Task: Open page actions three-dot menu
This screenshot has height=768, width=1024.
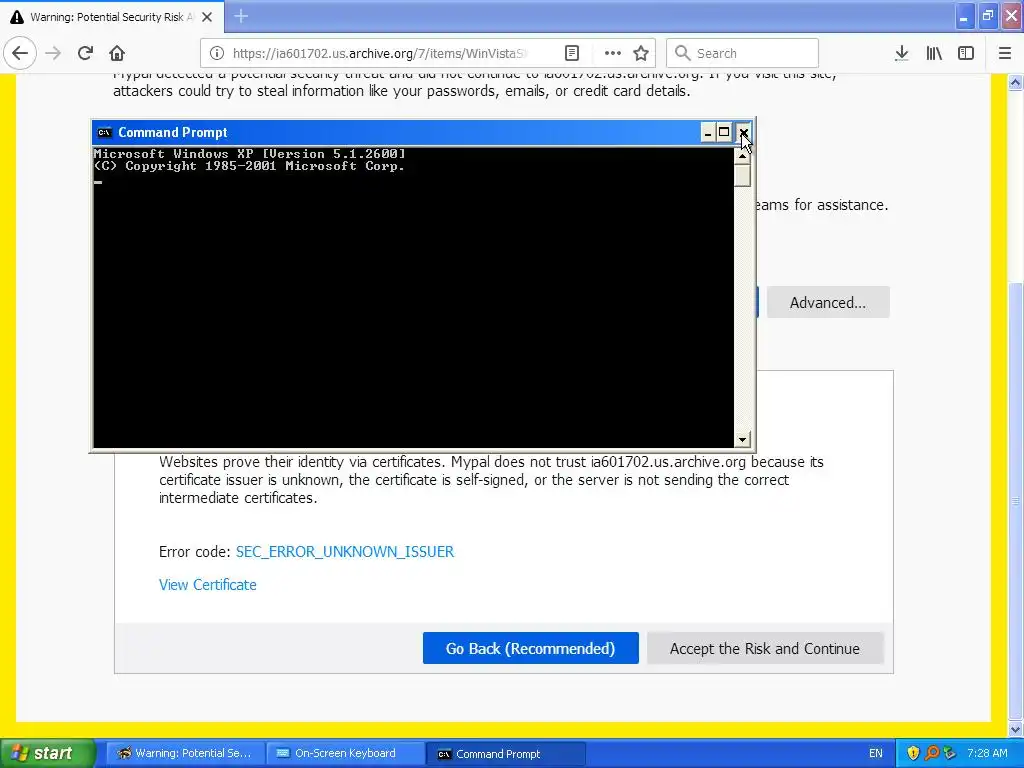Action: coord(613,54)
